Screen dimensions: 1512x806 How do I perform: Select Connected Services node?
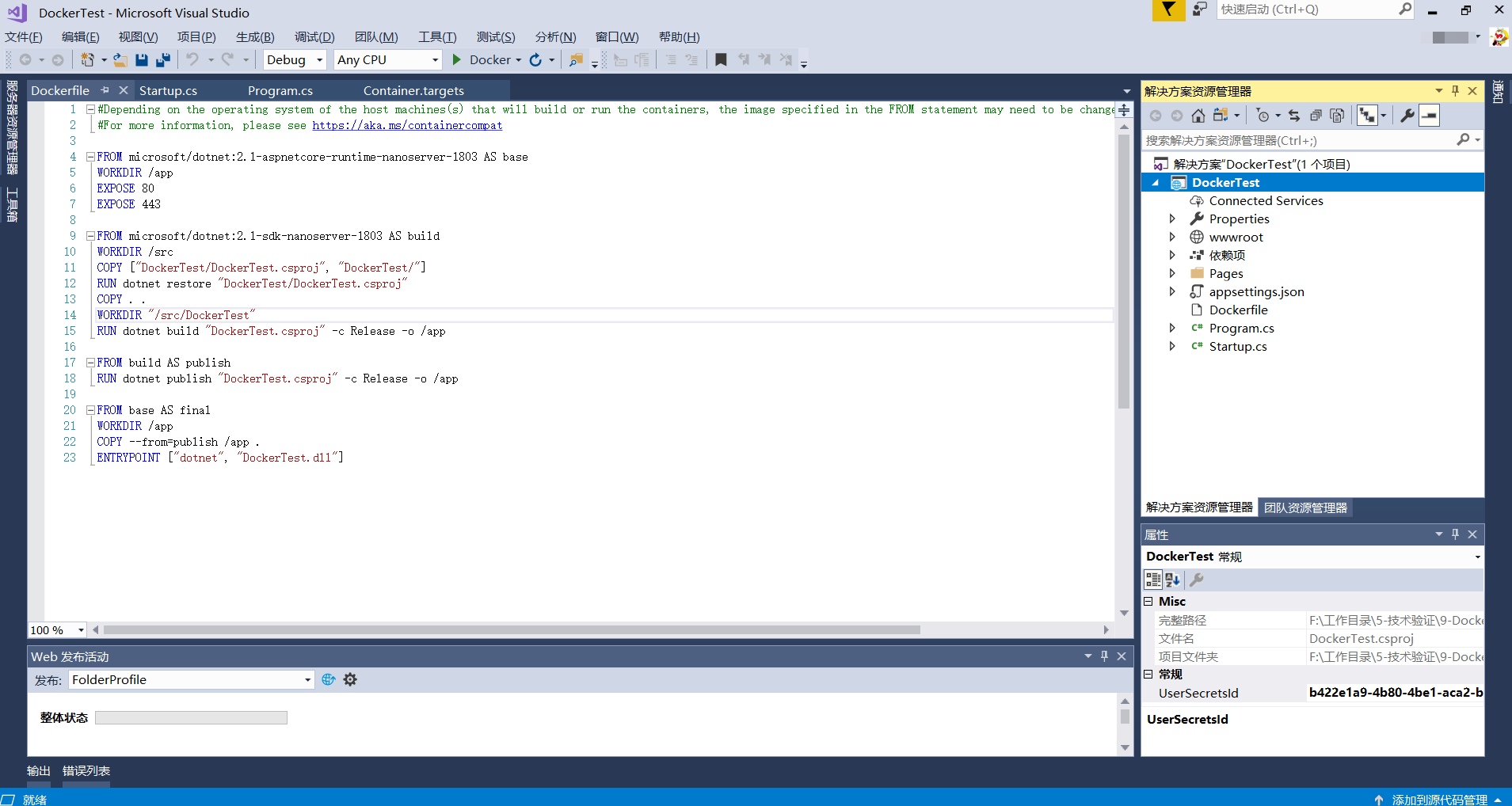1266,201
